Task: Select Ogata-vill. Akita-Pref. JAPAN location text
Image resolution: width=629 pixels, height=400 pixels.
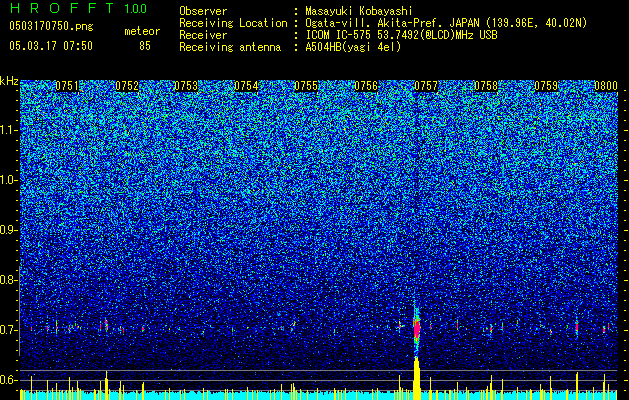Action: pos(446,23)
